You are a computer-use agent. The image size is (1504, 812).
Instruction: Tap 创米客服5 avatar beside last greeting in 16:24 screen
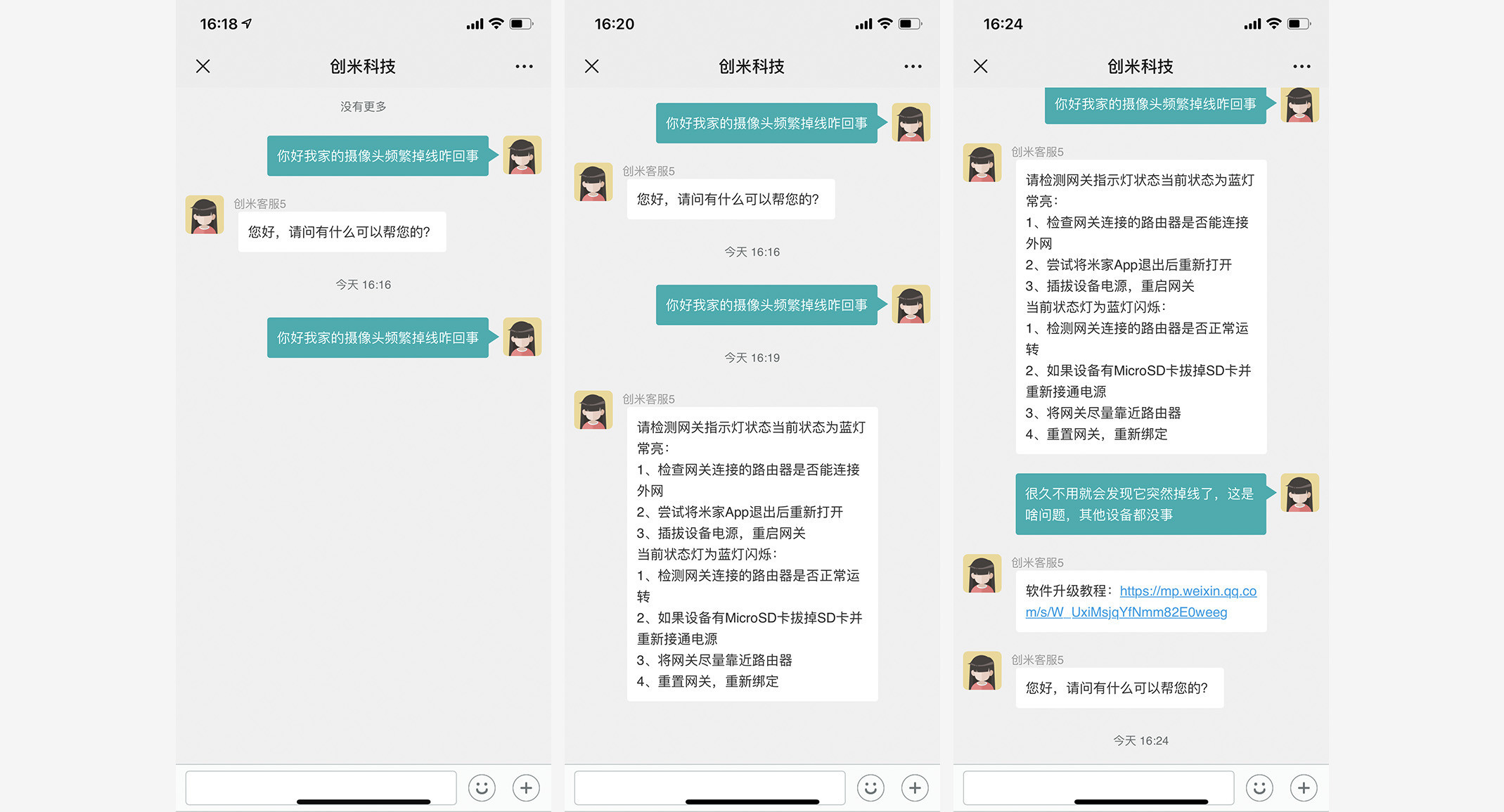pyautogui.click(x=982, y=670)
